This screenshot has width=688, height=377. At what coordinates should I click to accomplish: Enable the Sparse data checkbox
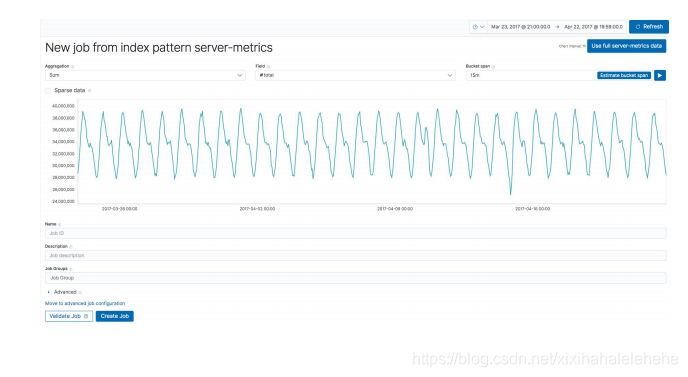coord(48,91)
